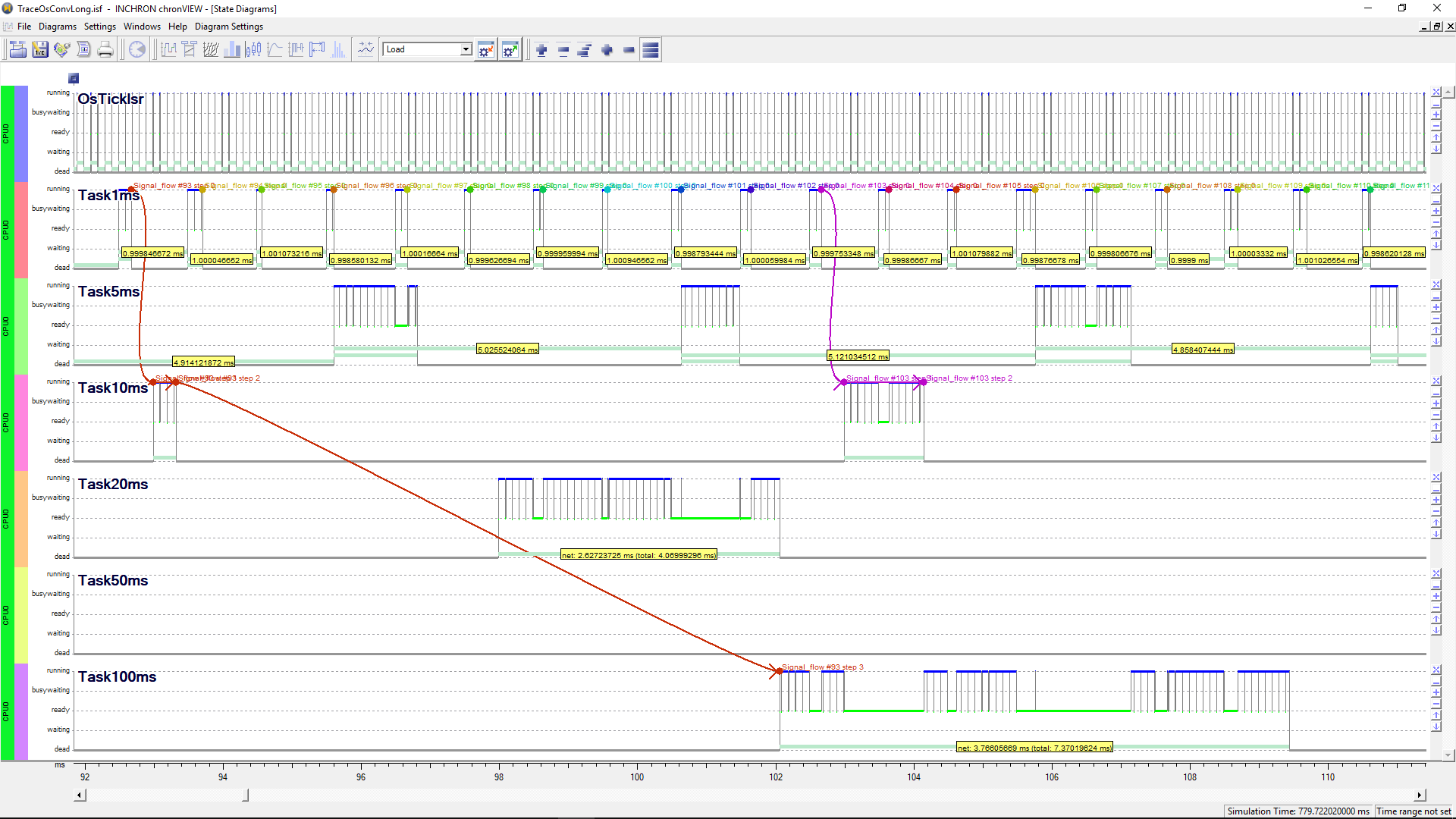Open the stacked lines diagram icon
The width and height of the screenshot is (1456, 819).
coord(211,50)
